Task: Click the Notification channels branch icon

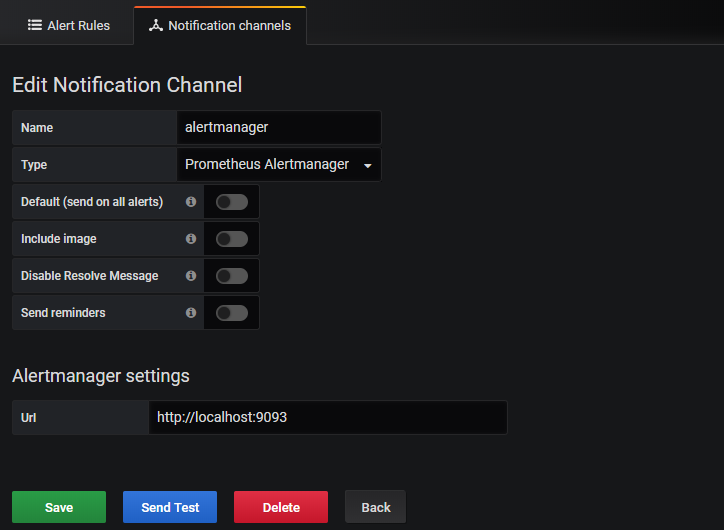Action: [x=156, y=25]
